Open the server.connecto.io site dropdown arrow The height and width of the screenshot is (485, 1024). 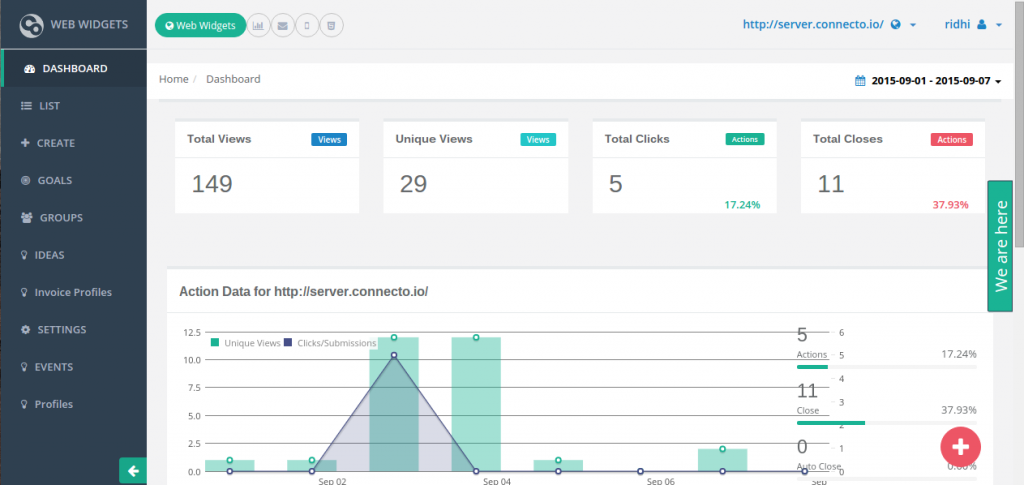tap(913, 25)
